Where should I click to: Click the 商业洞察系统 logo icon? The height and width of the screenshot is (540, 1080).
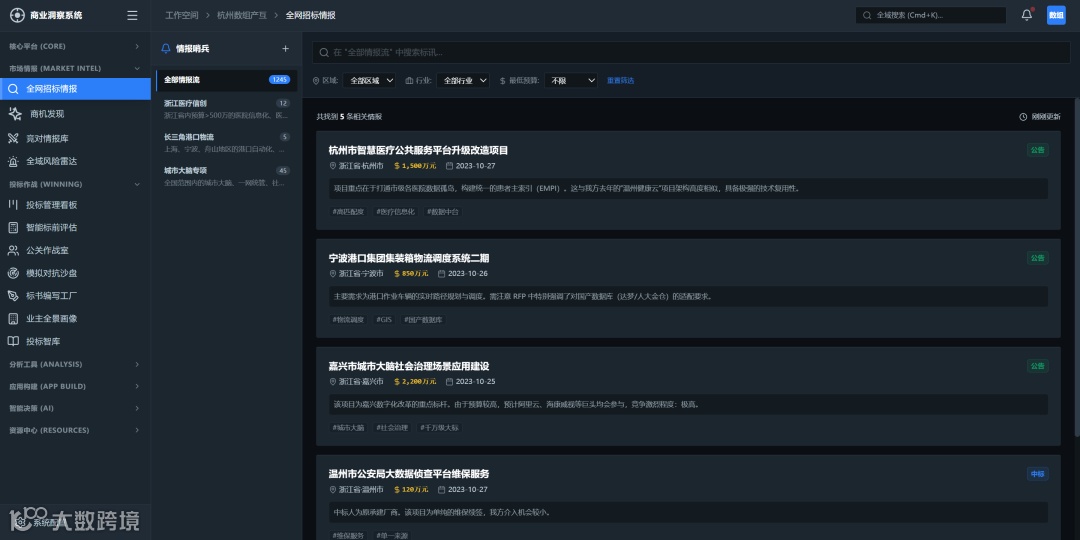click(x=17, y=14)
